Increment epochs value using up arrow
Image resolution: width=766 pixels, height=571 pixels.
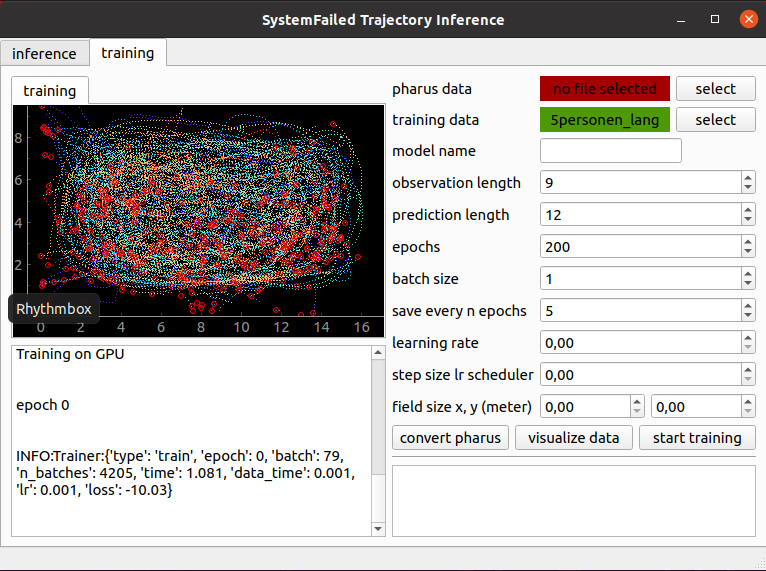pos(748,241)
